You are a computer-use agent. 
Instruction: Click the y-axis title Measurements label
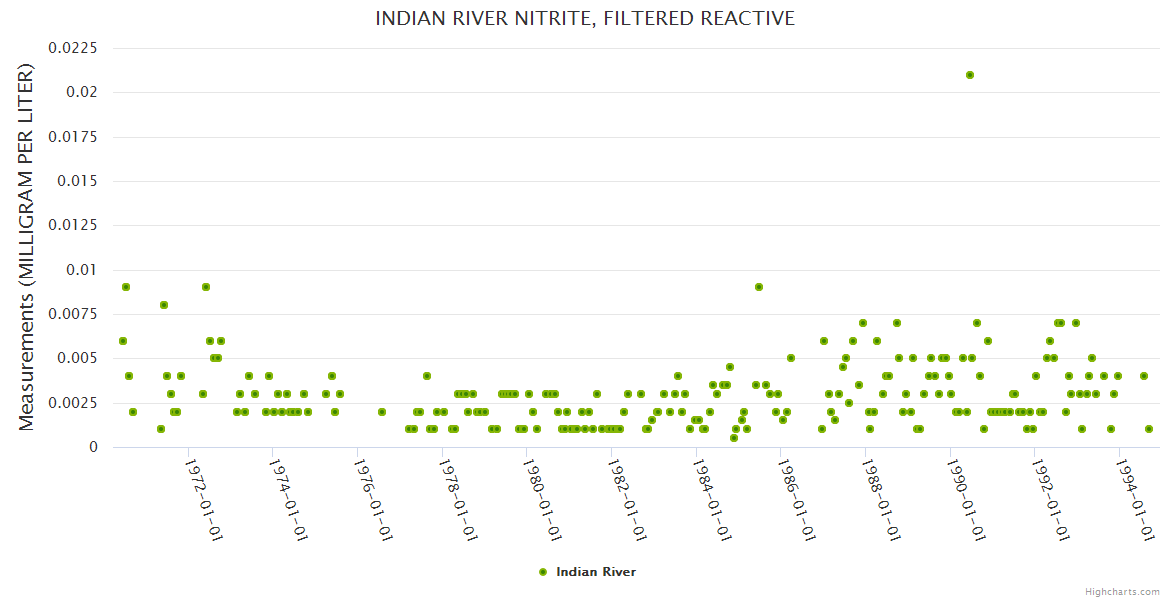point(27,247)
